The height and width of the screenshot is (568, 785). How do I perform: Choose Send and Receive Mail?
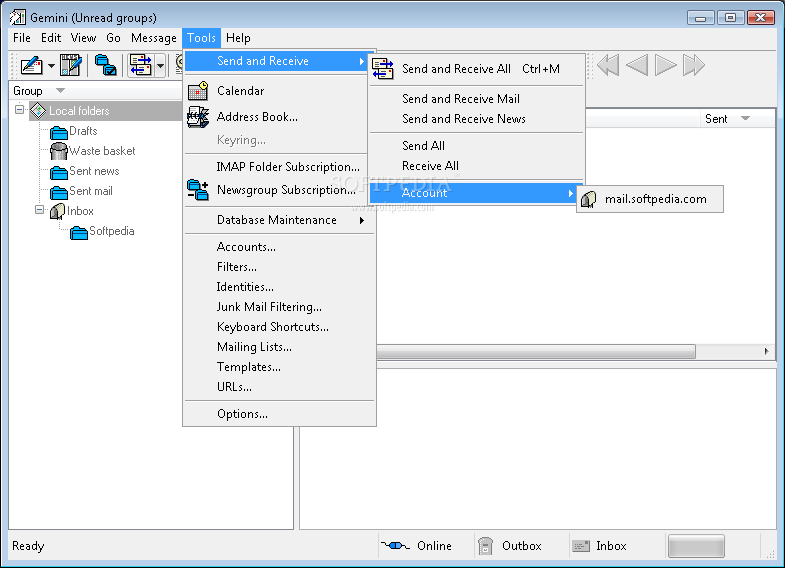point(477,99)
